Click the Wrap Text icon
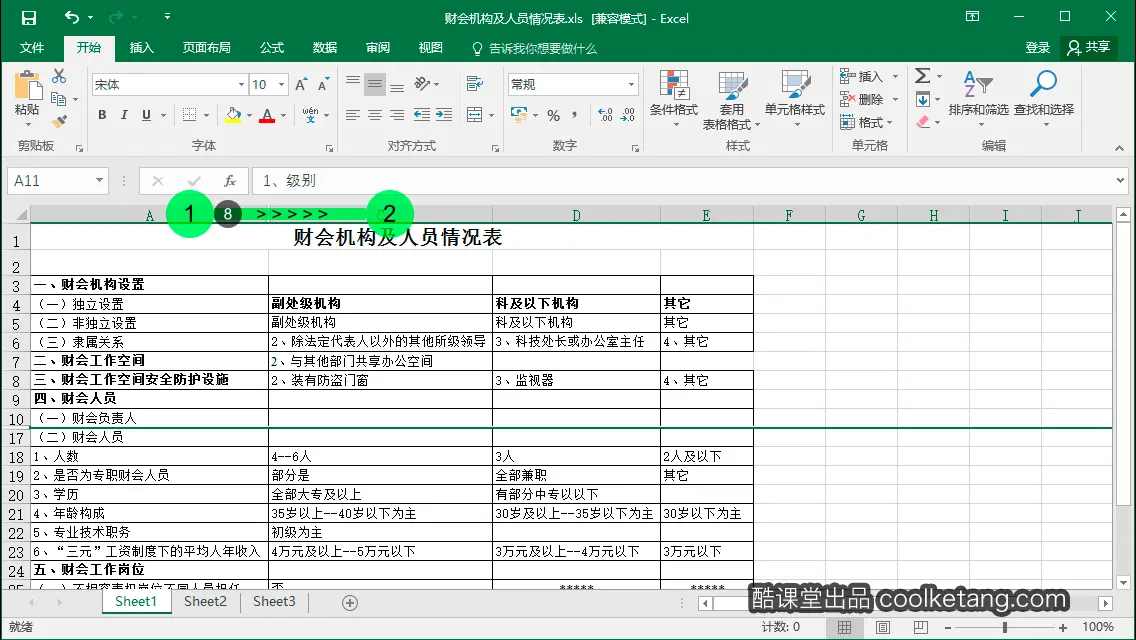 point(475,84)
